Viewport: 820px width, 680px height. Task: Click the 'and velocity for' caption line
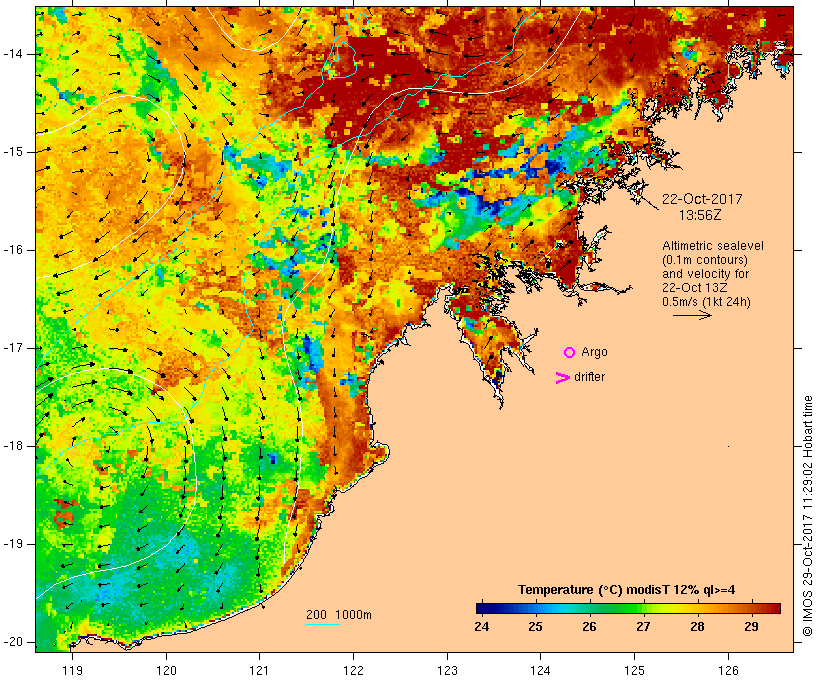click(x=705, y=274)
